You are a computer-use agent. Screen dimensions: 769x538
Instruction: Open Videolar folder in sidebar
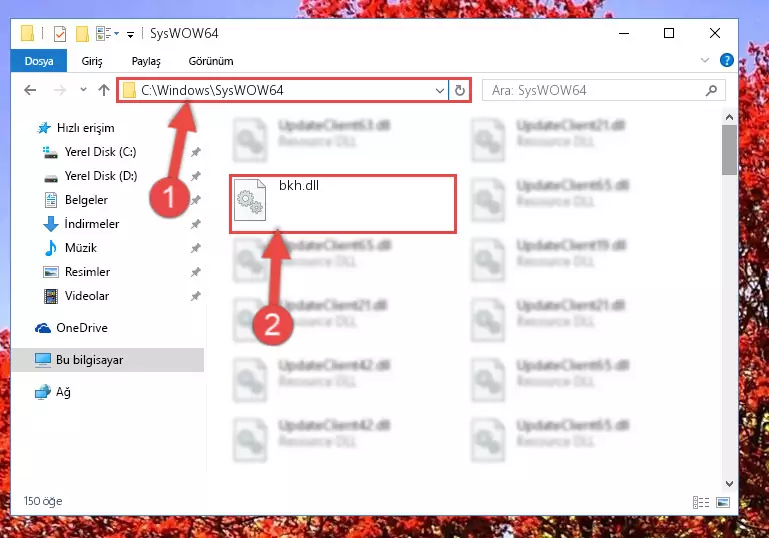coord(87,296)
